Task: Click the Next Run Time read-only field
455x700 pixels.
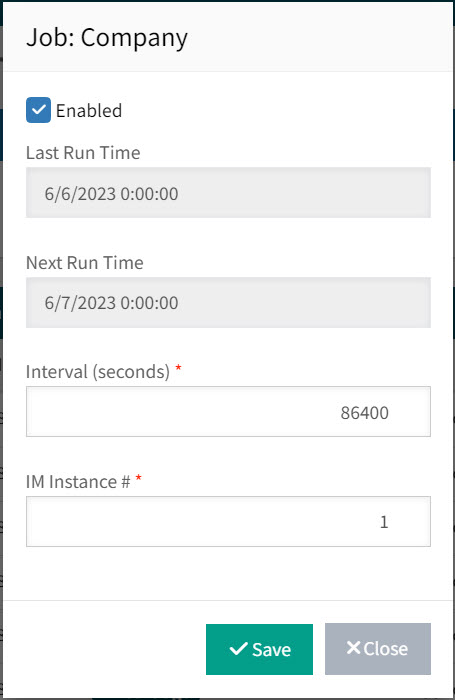Action: pyautogui.click(x=228, y=303)
